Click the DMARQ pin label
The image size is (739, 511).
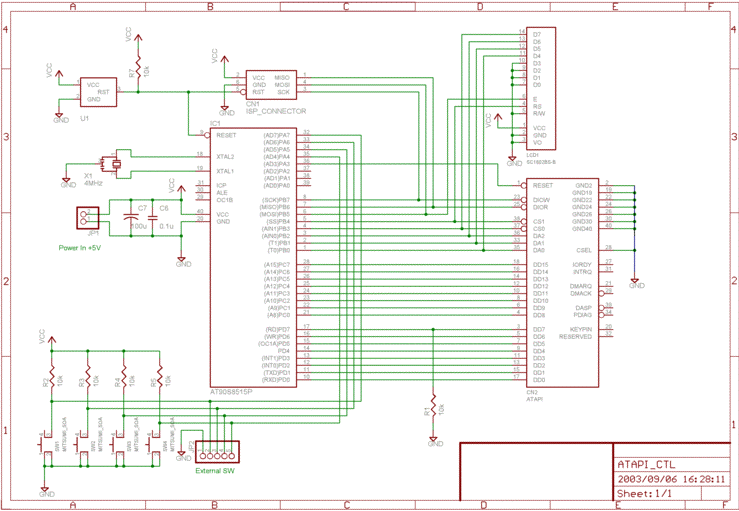[581, 286]
